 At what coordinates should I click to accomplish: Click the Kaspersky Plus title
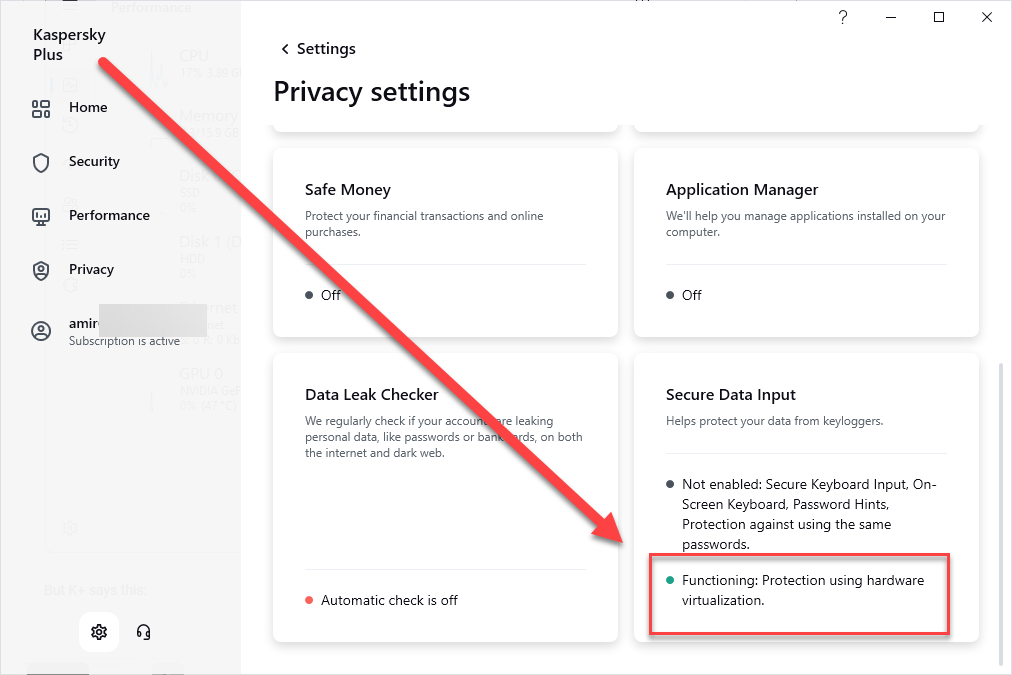(69, 45)
